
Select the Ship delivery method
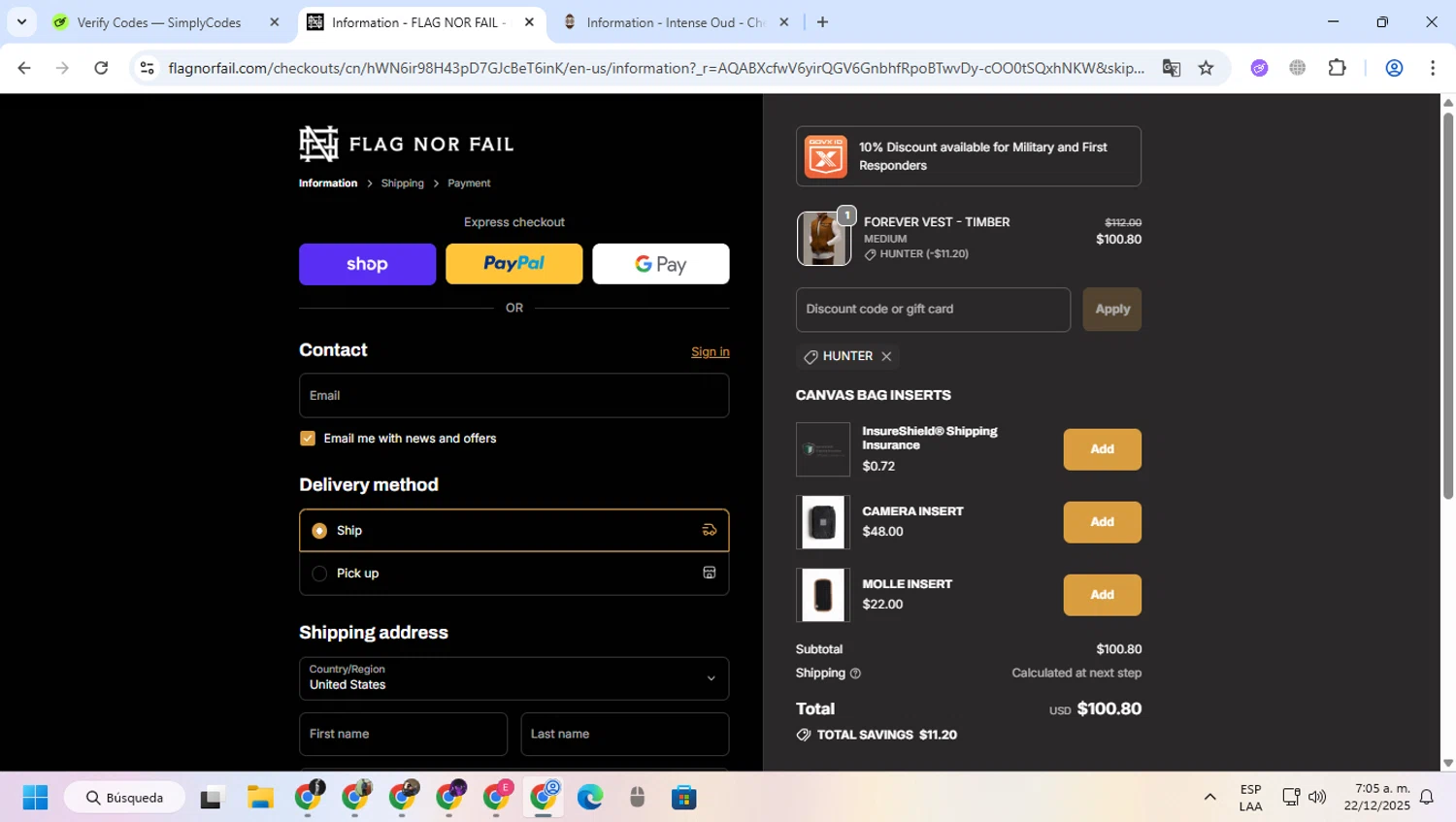pyautogui.click(x=513, y=530)
